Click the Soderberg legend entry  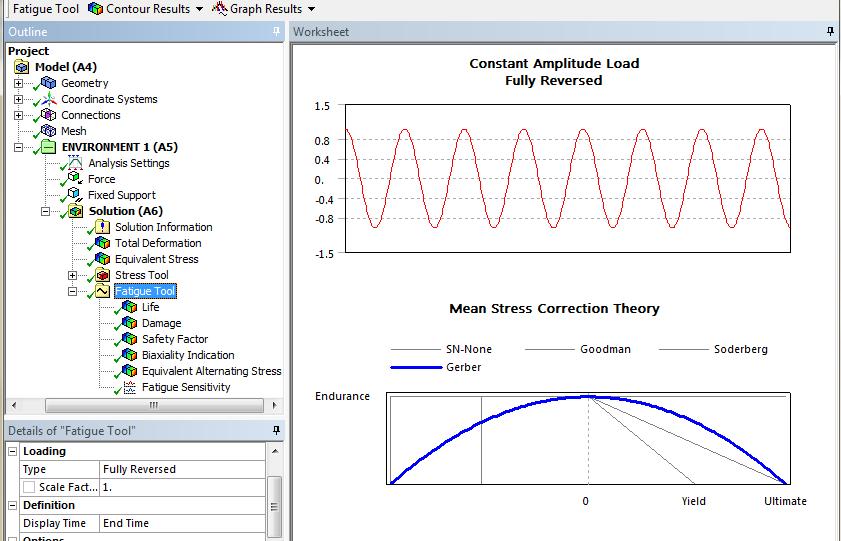click(x=713, y=349)
